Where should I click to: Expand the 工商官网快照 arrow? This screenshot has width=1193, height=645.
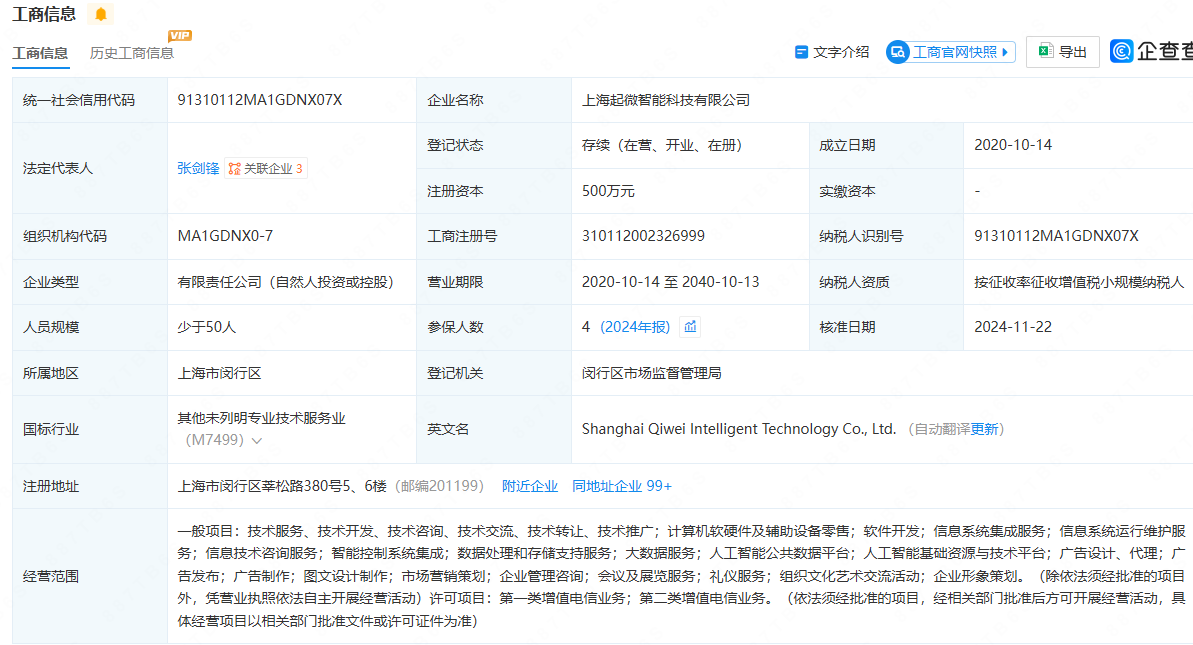click(1005, 52)
